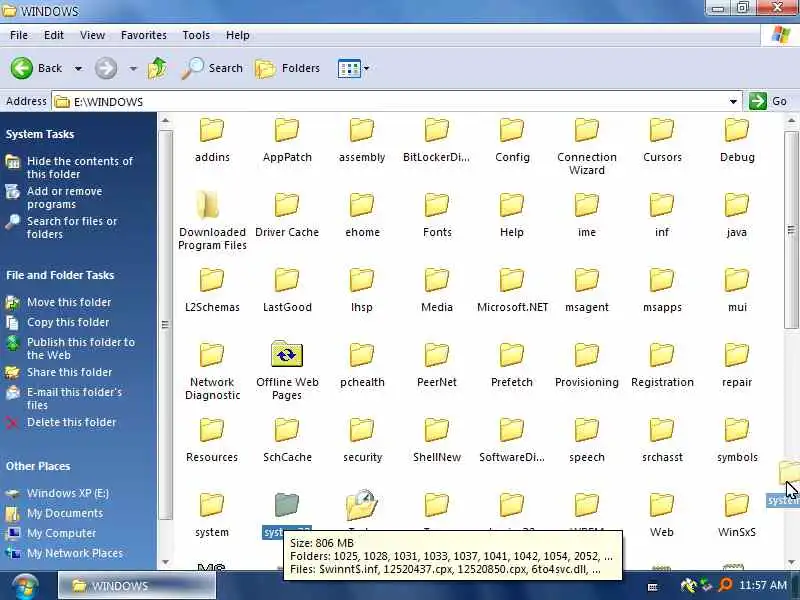800x600 pixels.
Task: Click Publish this folder to the Web
Action: coord(81,348)
